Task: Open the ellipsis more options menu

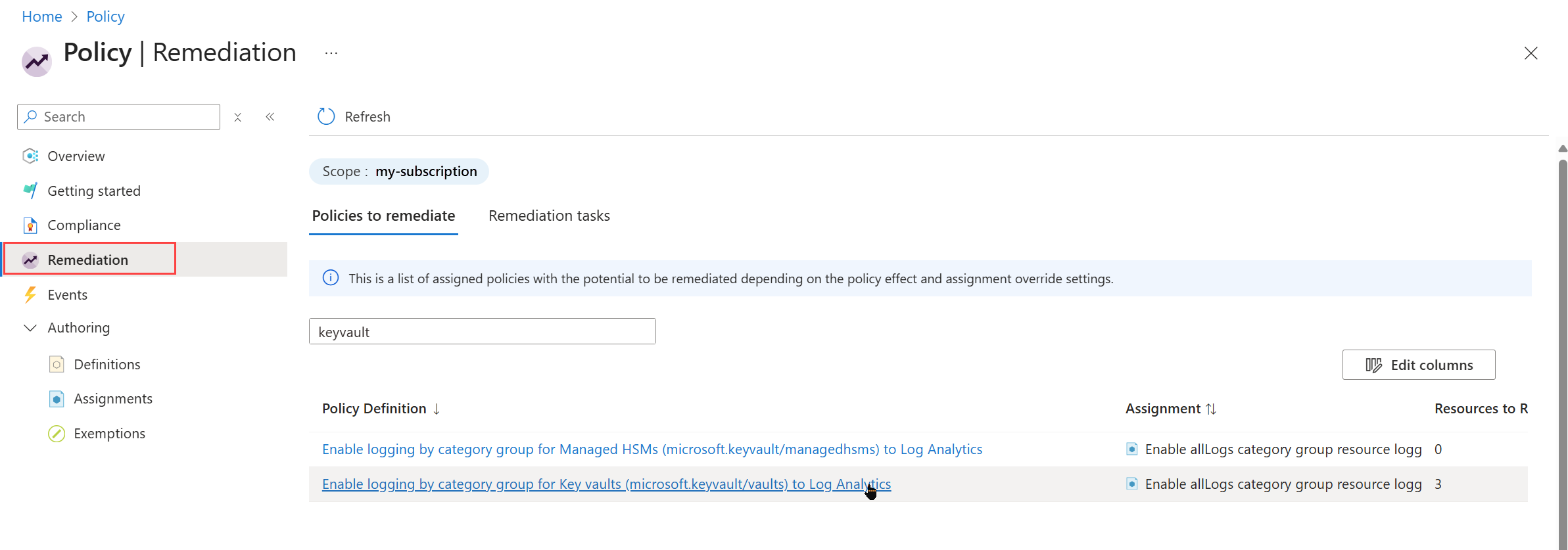Action: point(331,53)
